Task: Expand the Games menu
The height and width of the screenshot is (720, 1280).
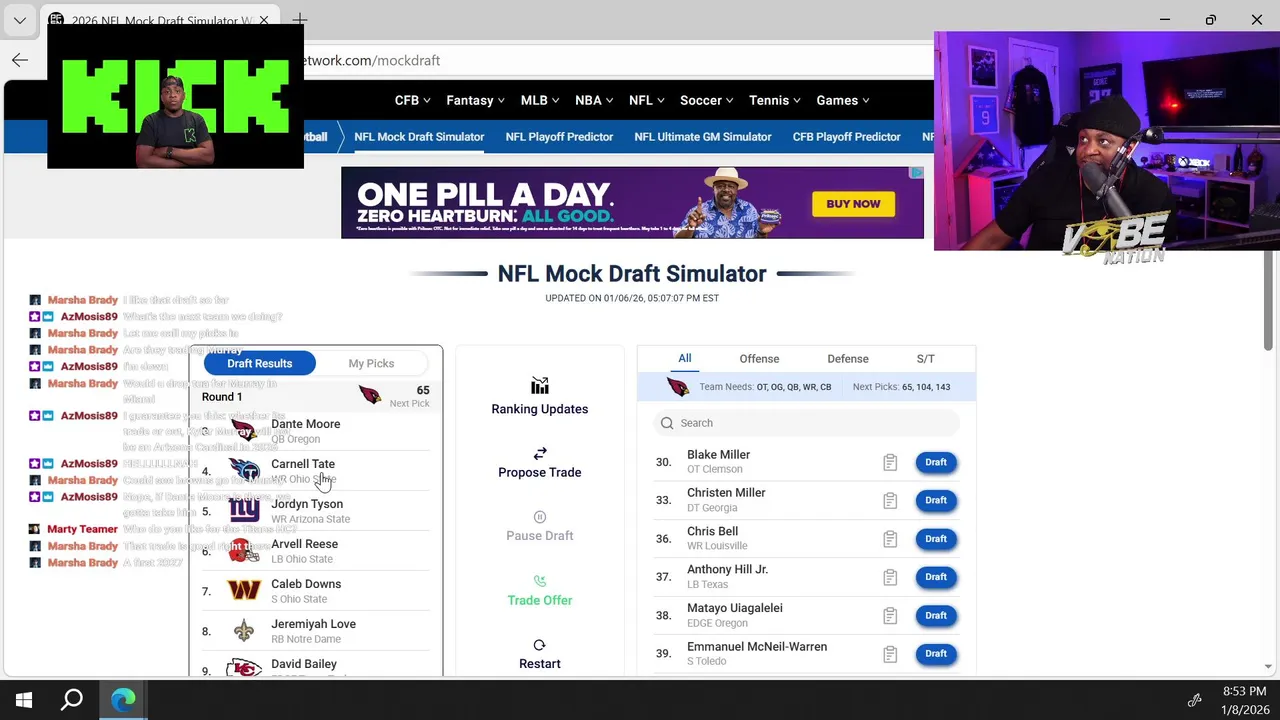Action: (843, 100)
